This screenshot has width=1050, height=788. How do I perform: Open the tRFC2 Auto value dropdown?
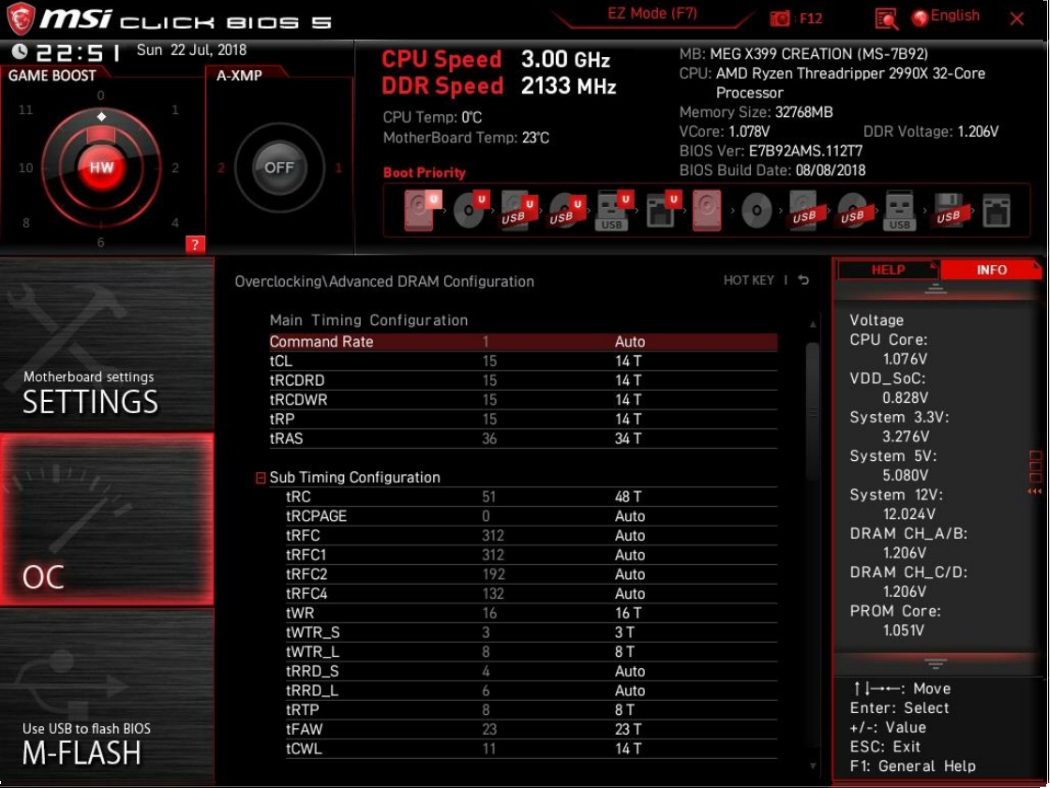630,574
